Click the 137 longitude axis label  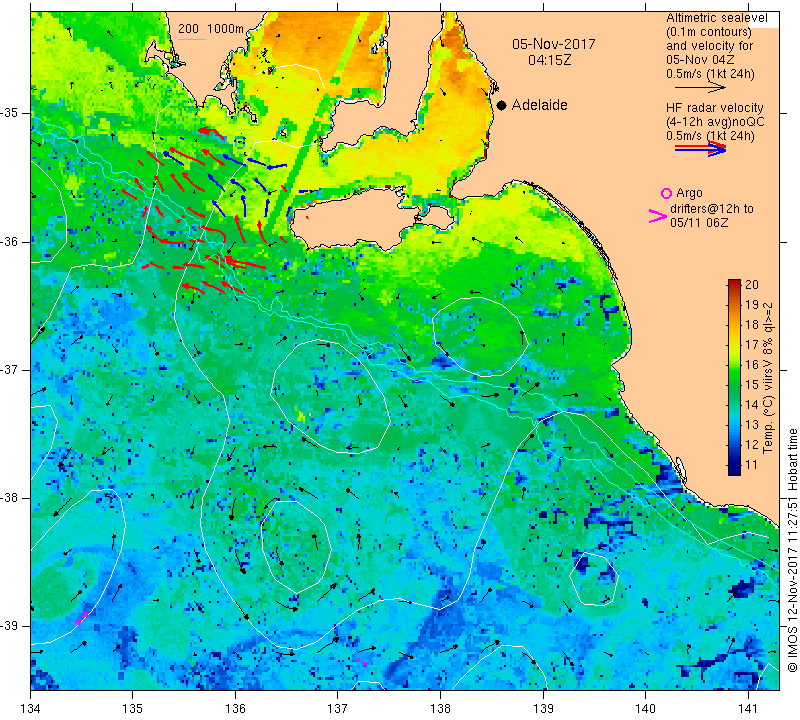[x=338, y=709]
